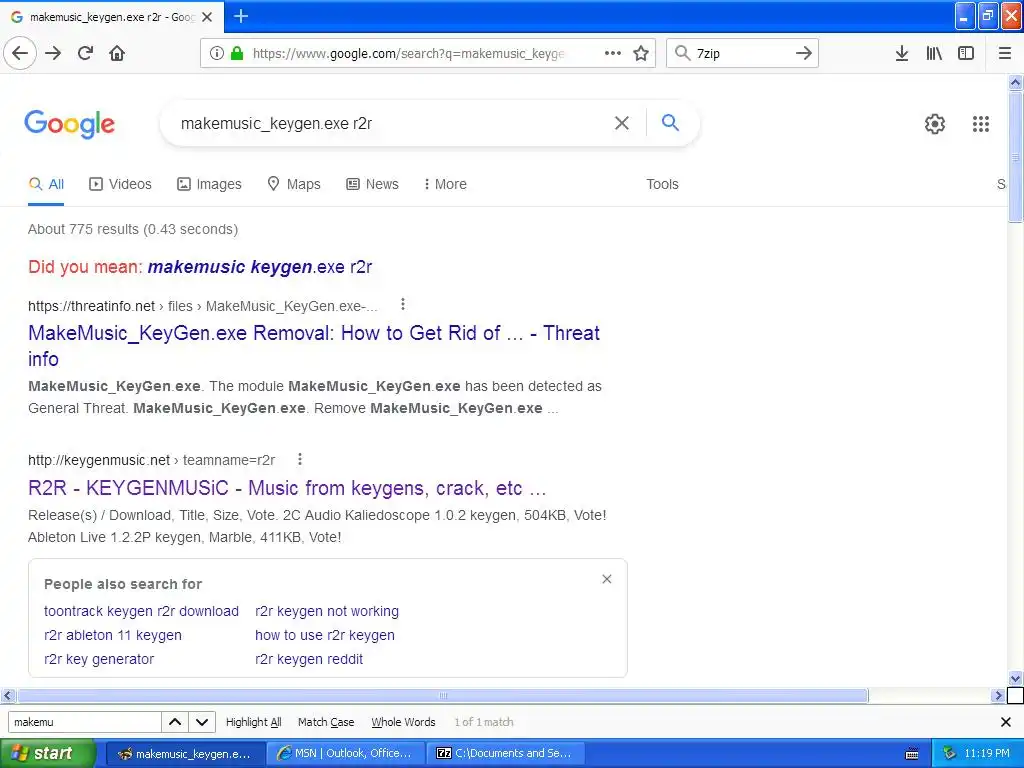The height and width of the screenshot is (768, 1024).
Task: Open the browser home page
Action: pos(117,53)
